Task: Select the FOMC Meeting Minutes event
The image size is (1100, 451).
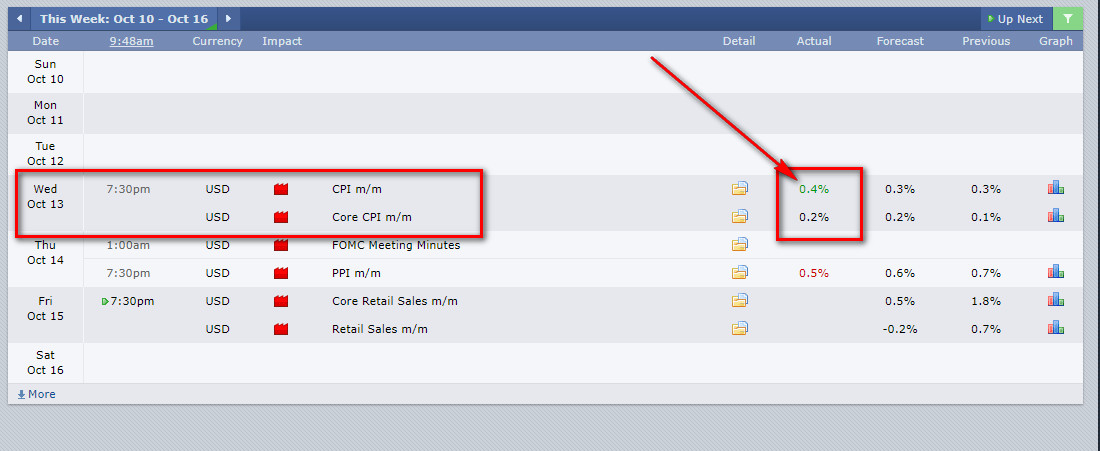Action: [x=396, y=245]
